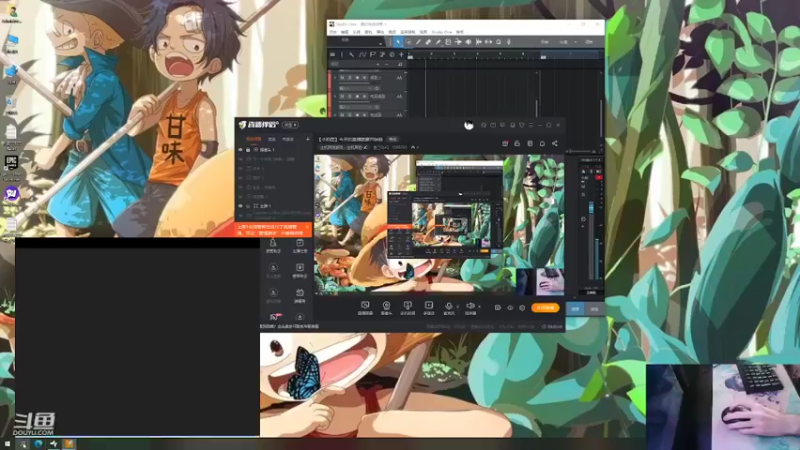This screenshot has width=800, height=450.
Task: Switch to third scene tab in streaming app
Action: pyautogui.click(x=288, y=139)
